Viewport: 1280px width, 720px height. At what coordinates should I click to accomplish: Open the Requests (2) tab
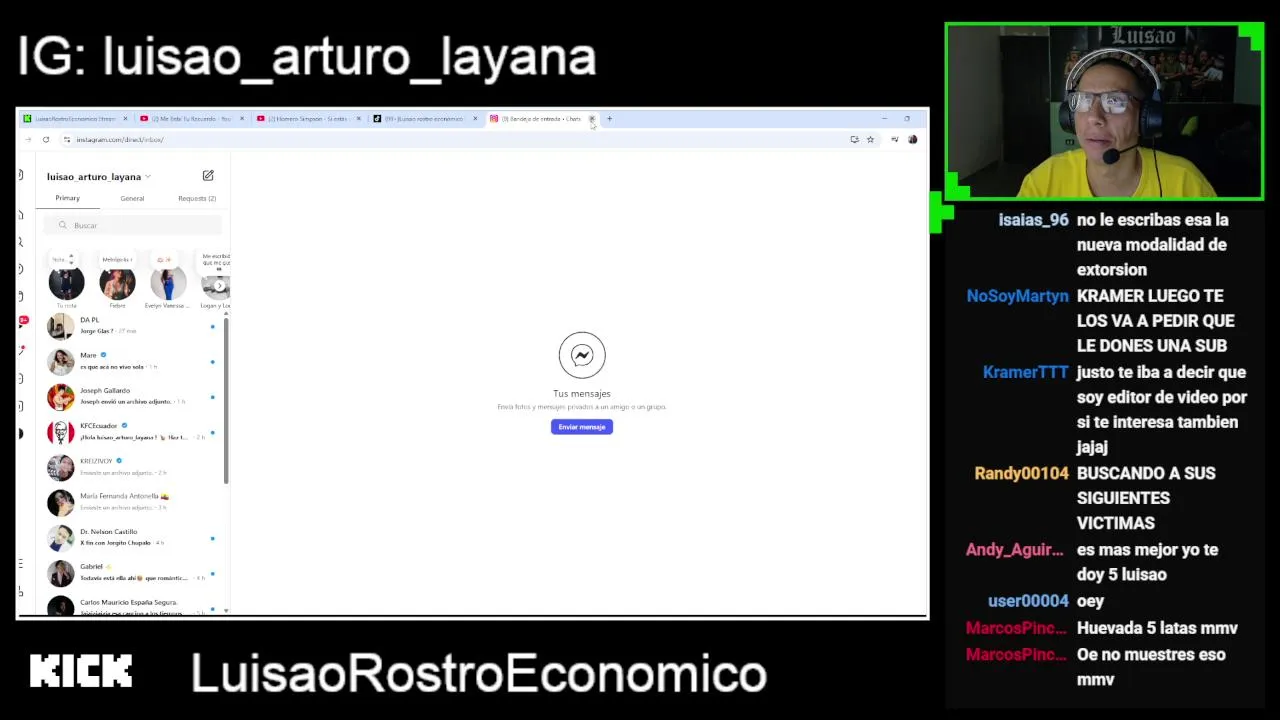coord(197,198)
